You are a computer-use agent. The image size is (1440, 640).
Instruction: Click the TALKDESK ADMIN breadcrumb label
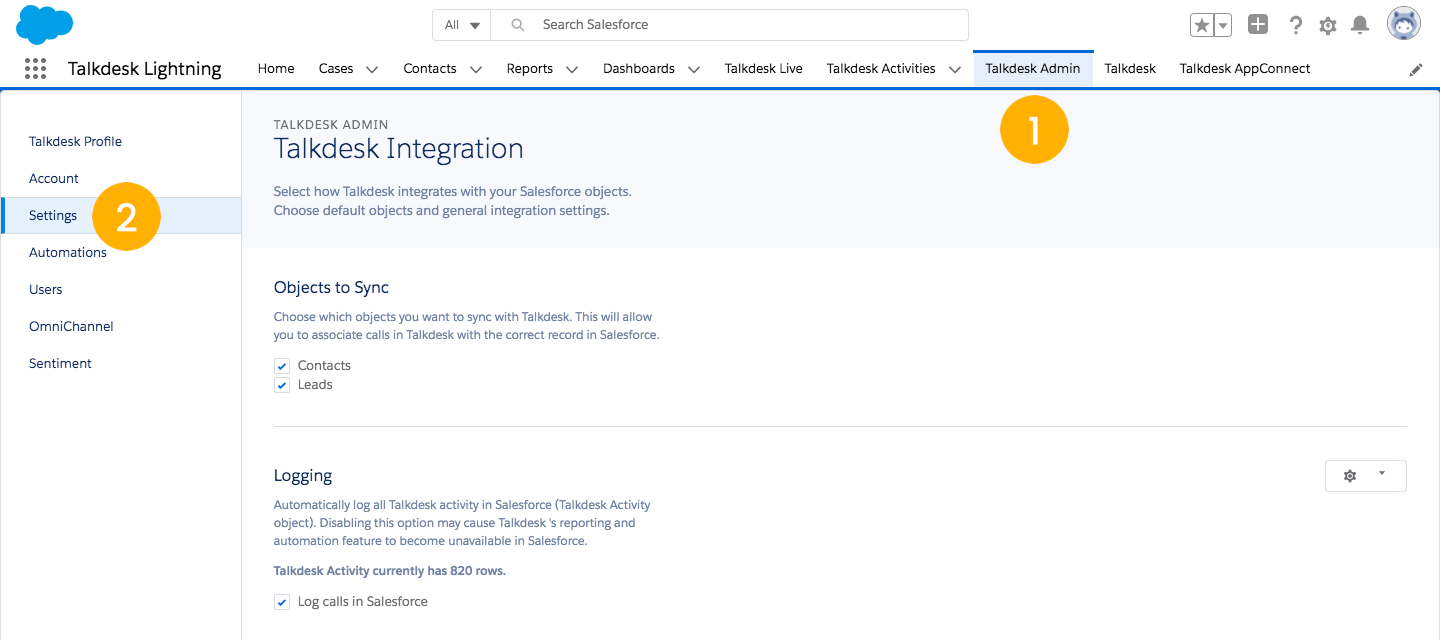[x=331, y=125]
